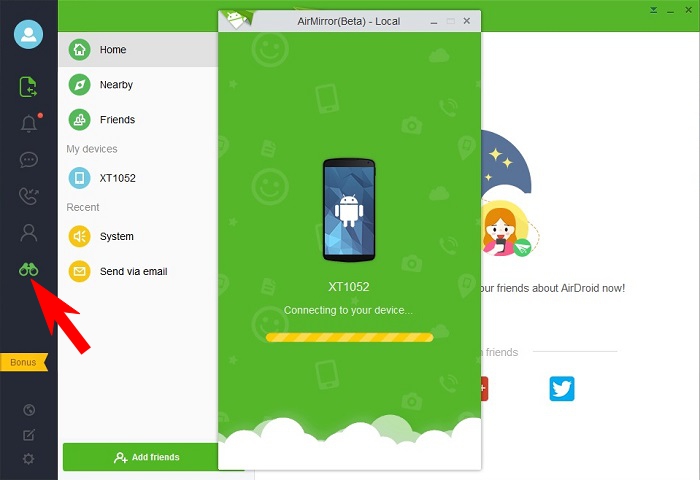
Task: Click the girl illustration in main window
Action: tap(507, 228)
